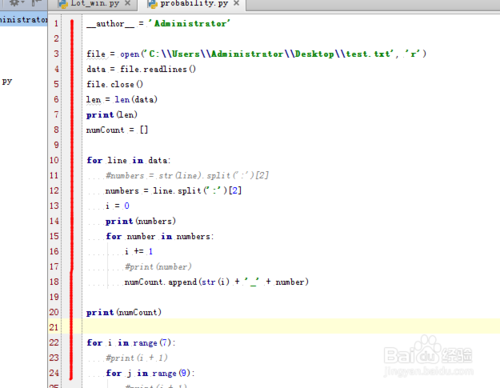This screenshot has height=388, width=500.
Task: Place cursor on the highlighted empty line 21
Action: (x=291, y=327)
